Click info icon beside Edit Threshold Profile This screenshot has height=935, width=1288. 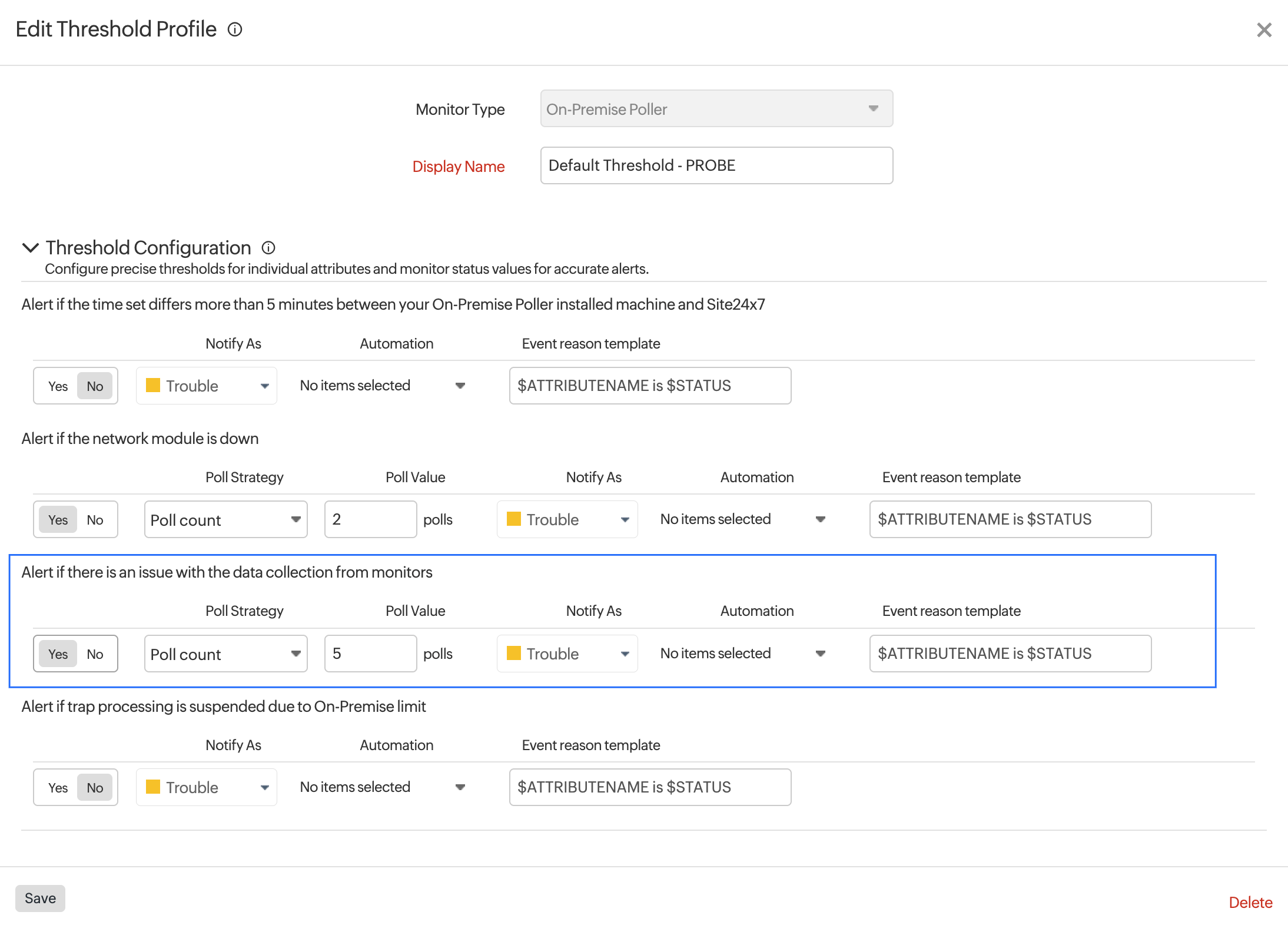coord(235,29)
